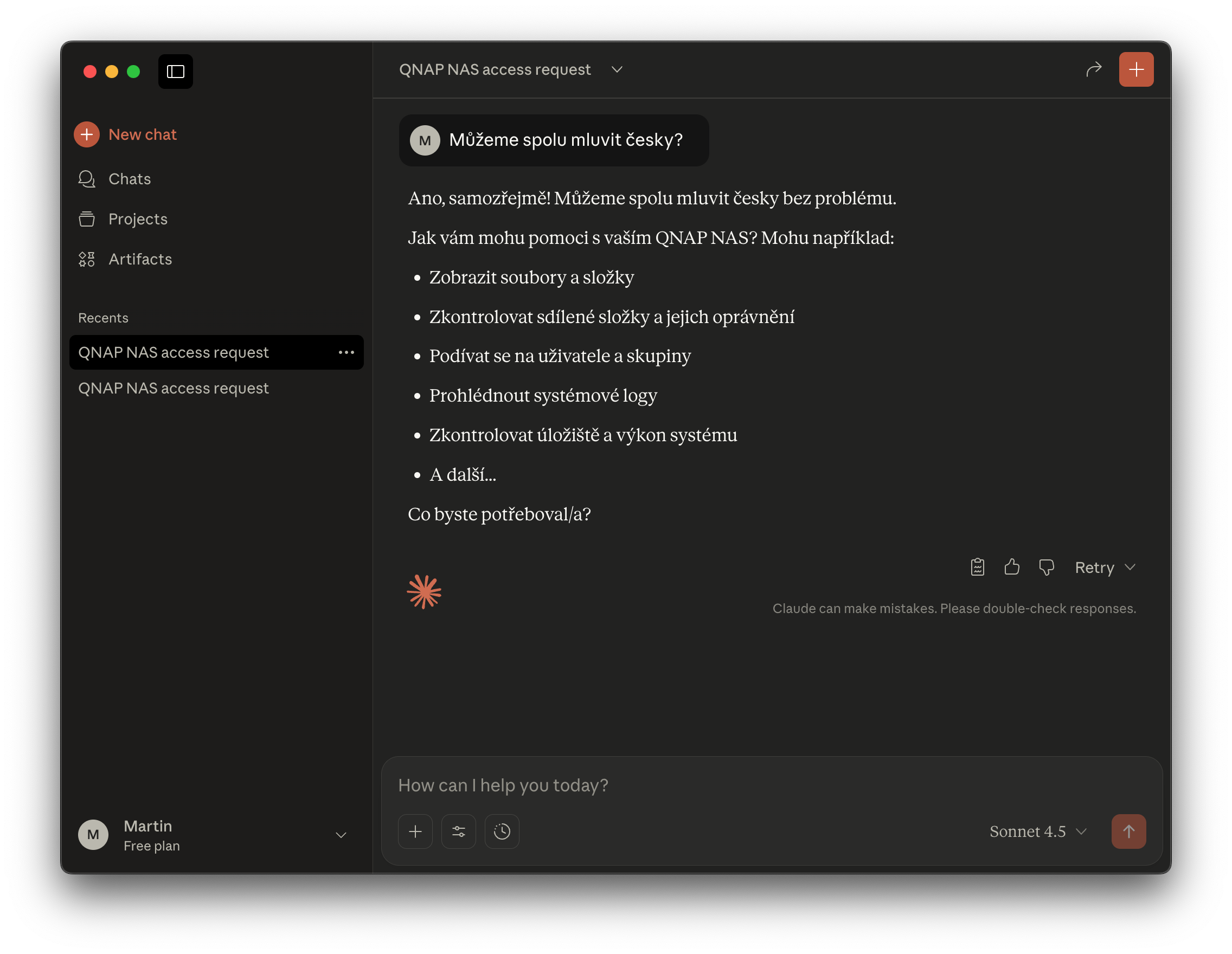Viewport: 1232px width, 954px height.
Task: Start a new chat with top-right plus
Action: [1135, 69]
